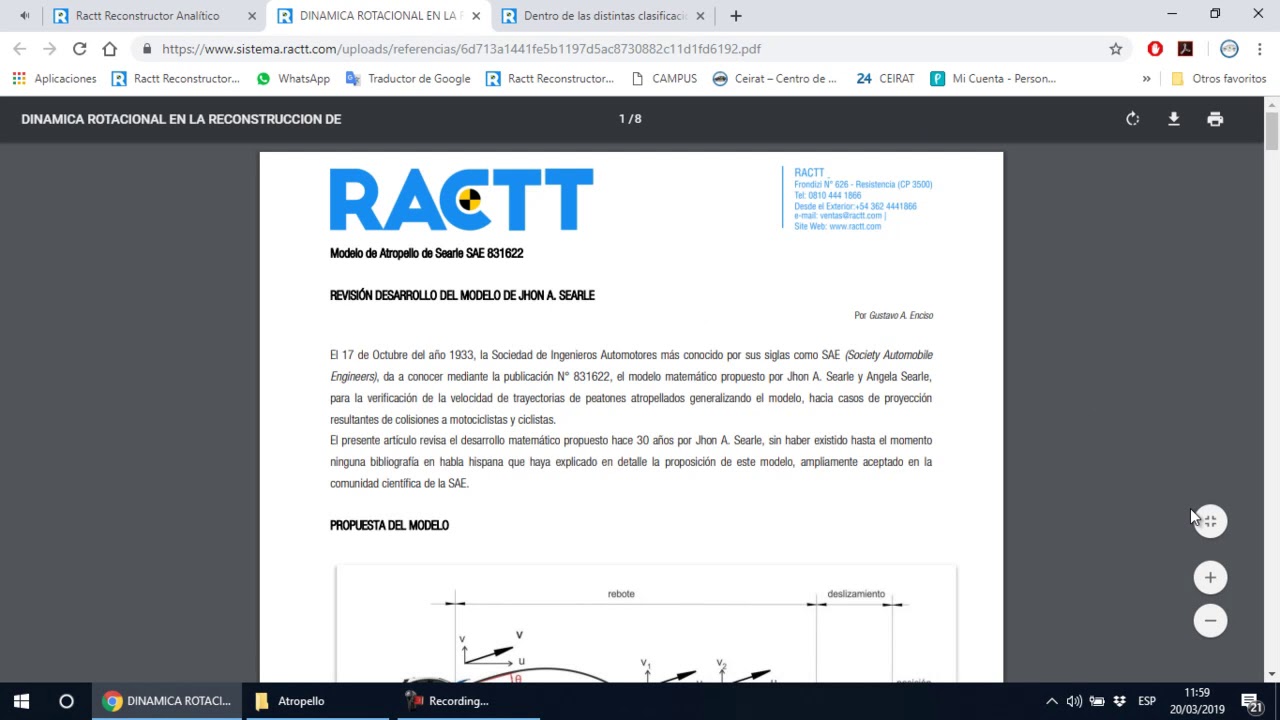
Task: Go to the browser home page
Action: [x=110, y=49]
